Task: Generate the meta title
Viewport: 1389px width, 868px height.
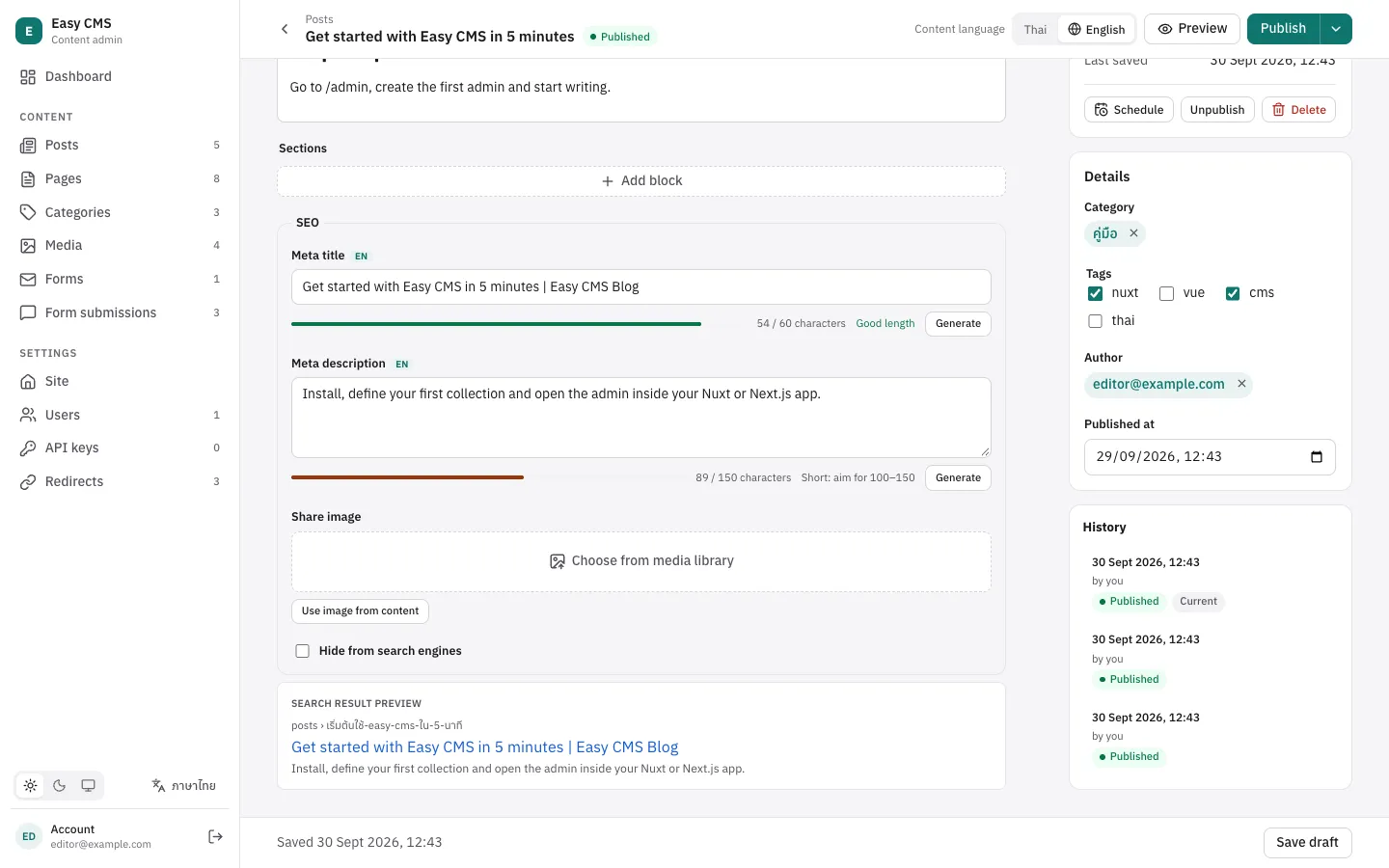Action: pos(958,324)
